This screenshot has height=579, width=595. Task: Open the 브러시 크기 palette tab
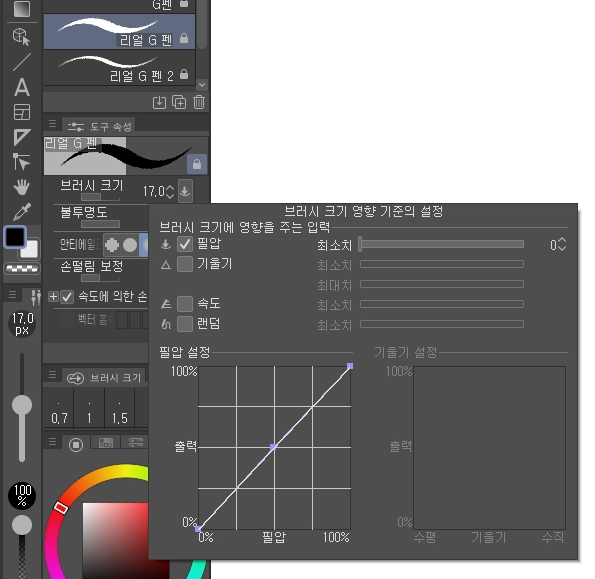point(104,378)
